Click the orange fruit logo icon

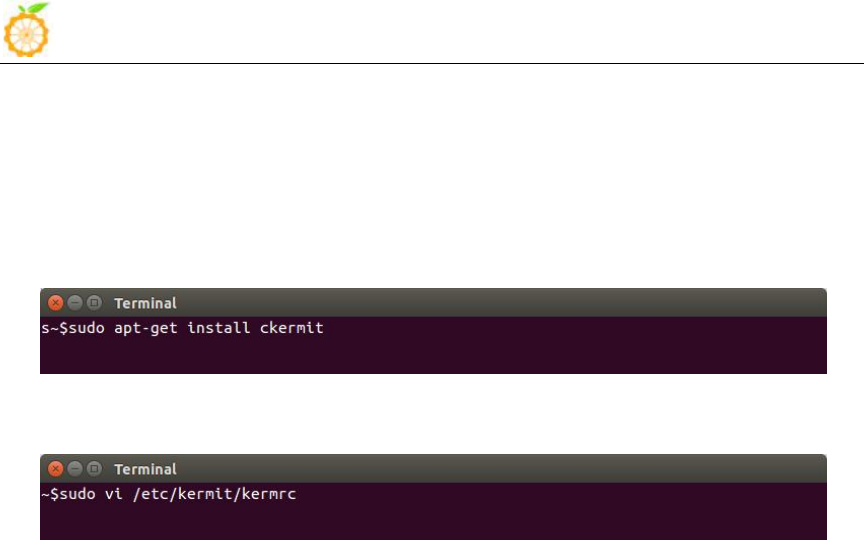pos(27,30)
